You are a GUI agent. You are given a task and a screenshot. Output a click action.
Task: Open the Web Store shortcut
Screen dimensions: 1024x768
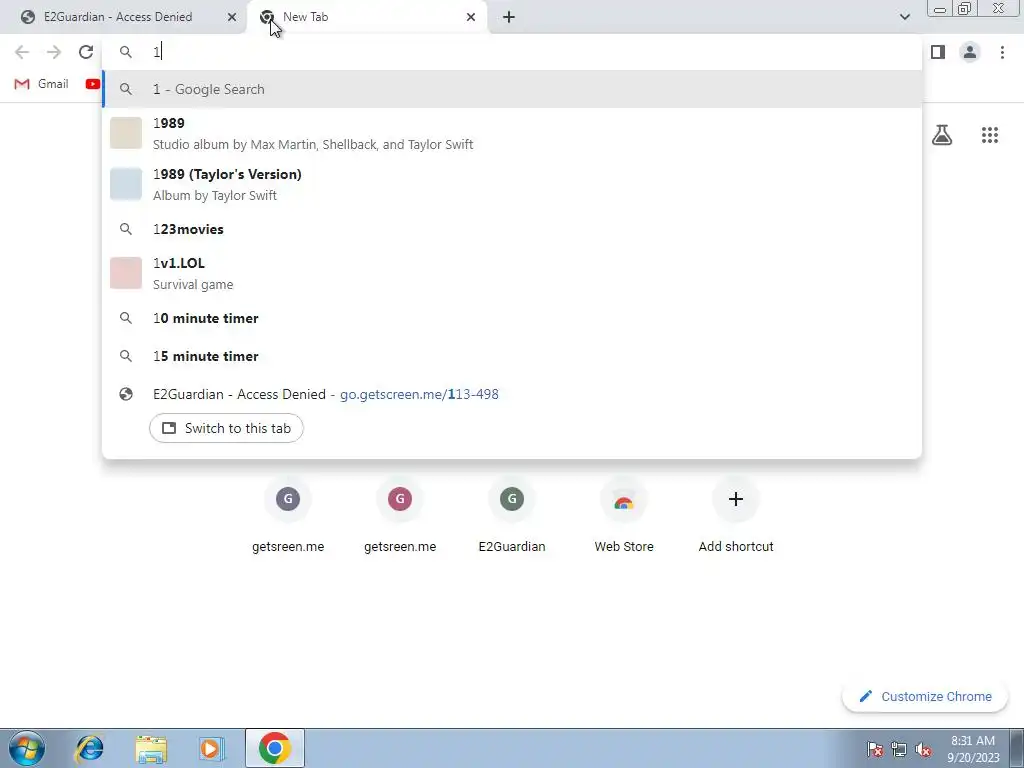tap(624, 516)
